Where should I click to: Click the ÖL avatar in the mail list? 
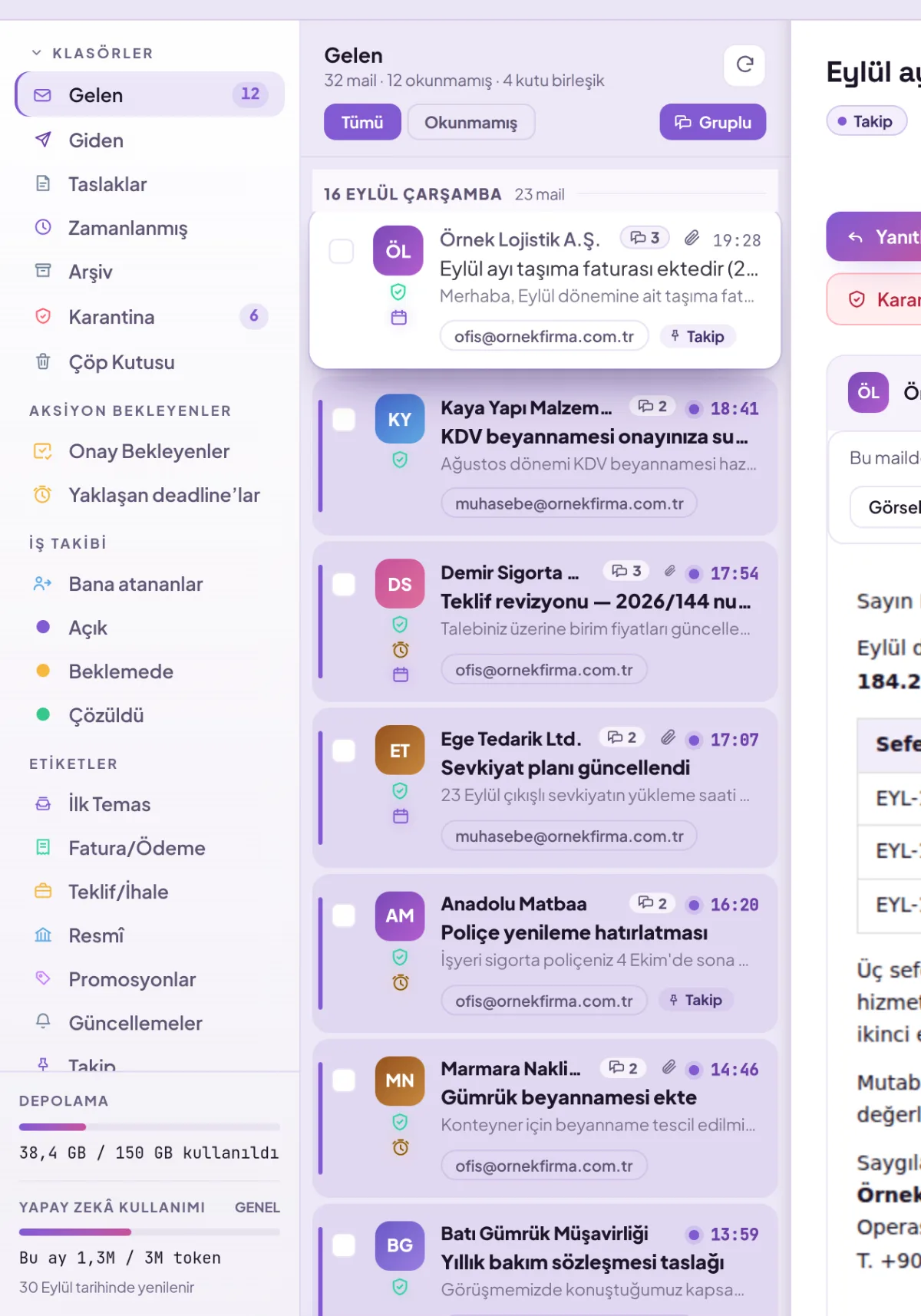coord(398,251)
